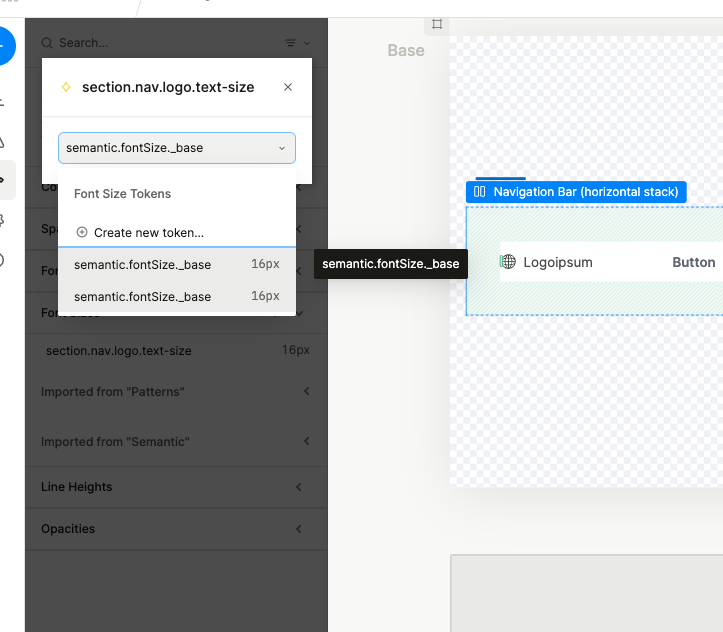Click the blue add button in the sidebar
Screen dimensions: 723x632
point(4,46)
